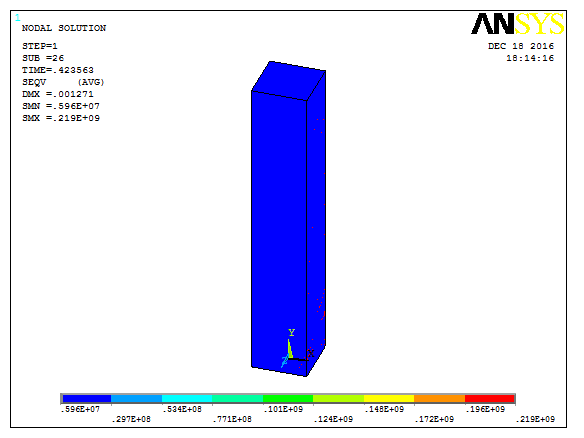The width and height of the screenshot is (584, 438).
Task: Click legend value .196E+09
Action: (x=485, y=409)
